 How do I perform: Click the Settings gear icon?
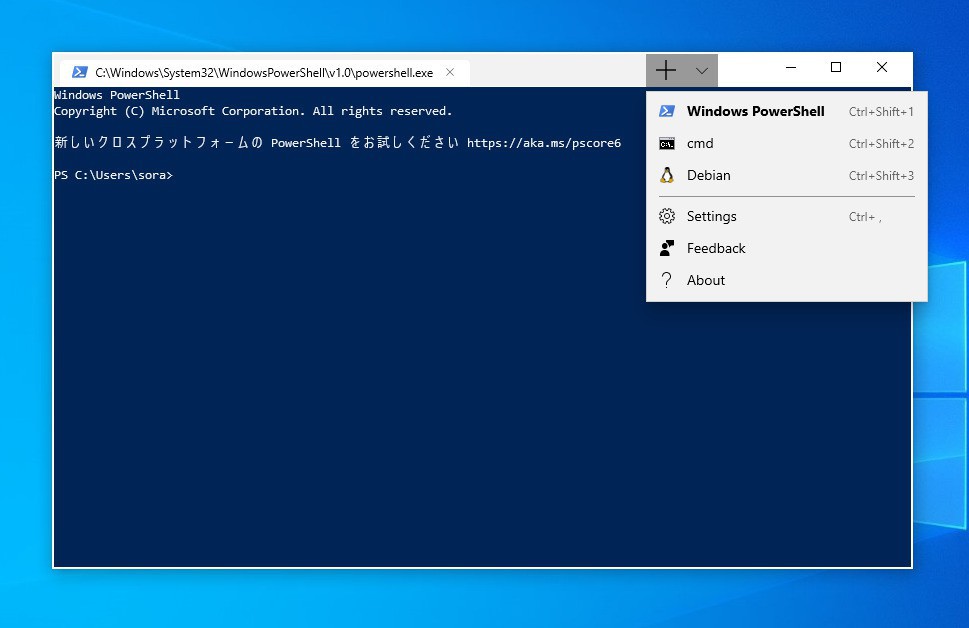pos(667,217)
